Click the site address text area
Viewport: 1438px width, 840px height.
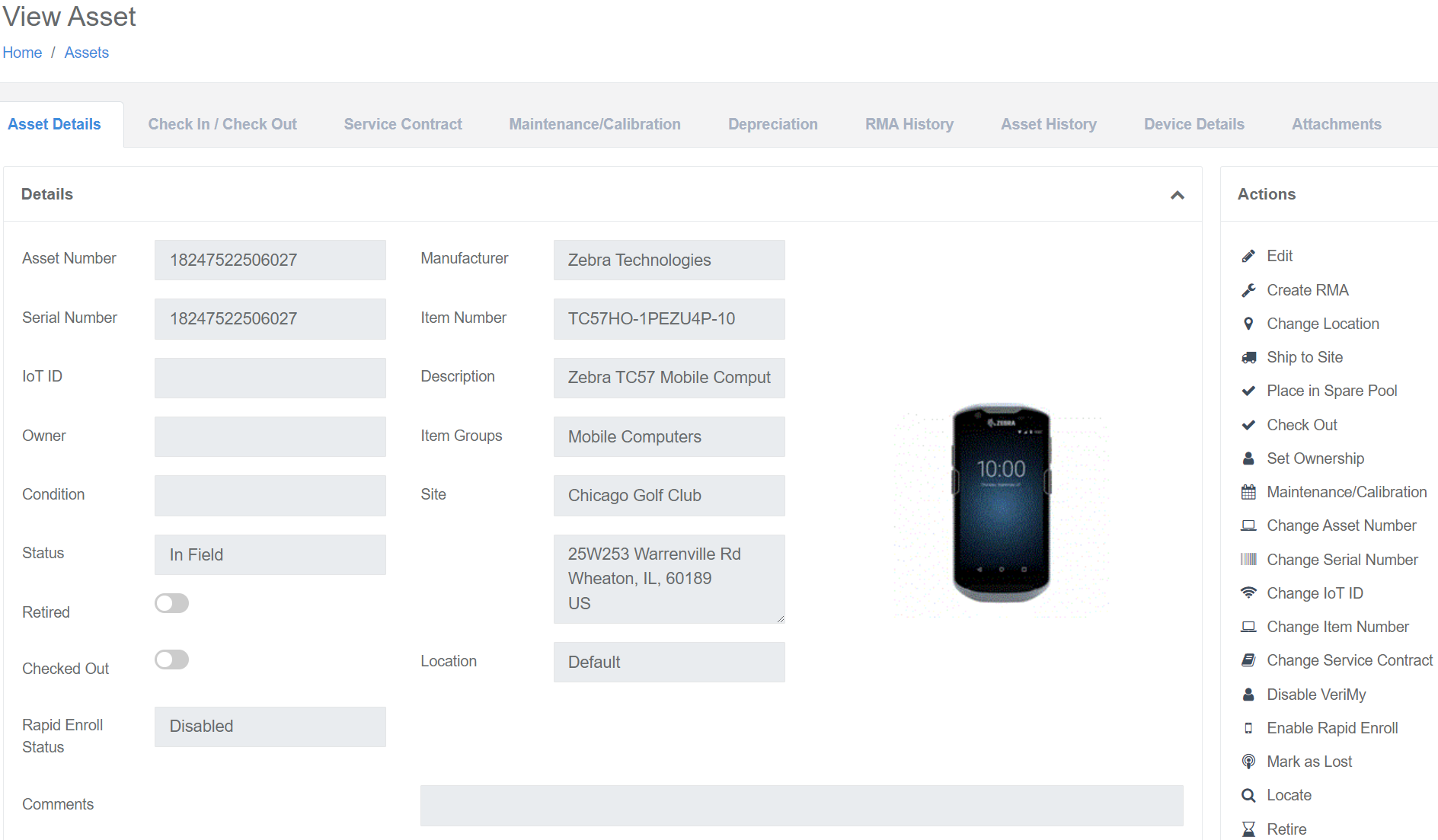pos(669,579)
